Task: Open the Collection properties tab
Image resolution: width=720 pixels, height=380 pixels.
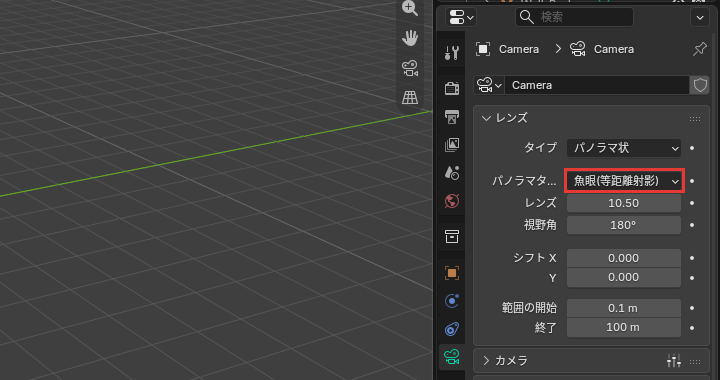Action: (452, 236)
